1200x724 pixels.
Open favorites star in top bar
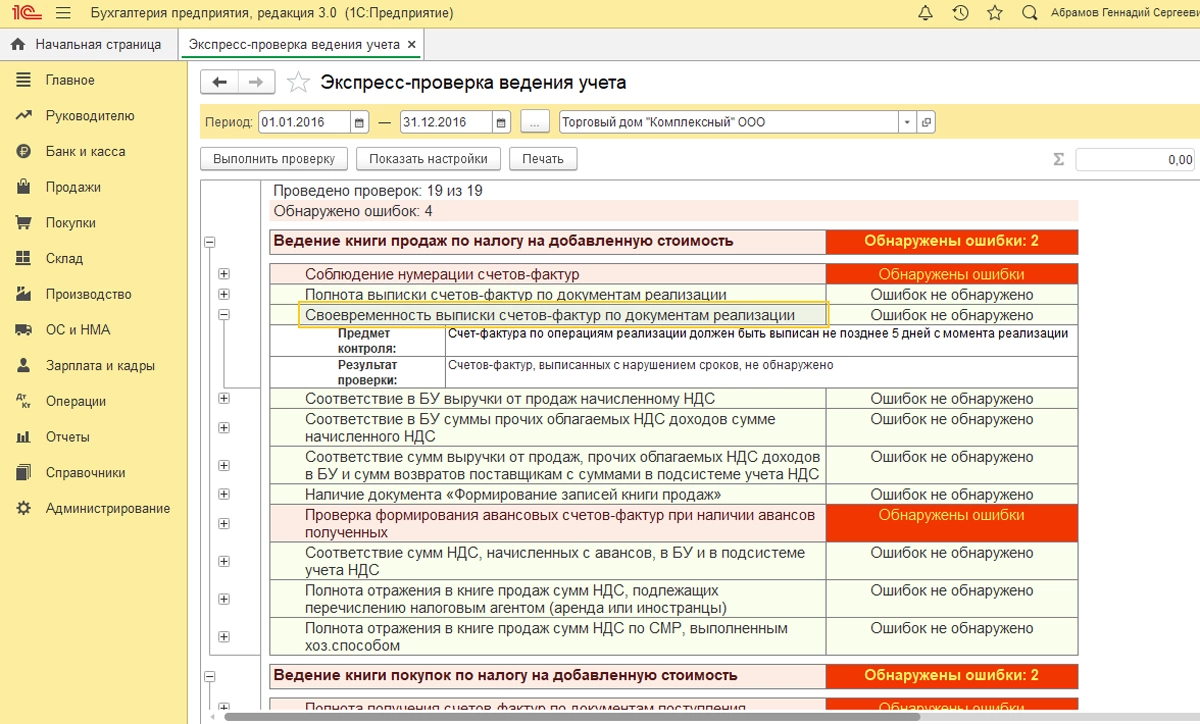994,13
